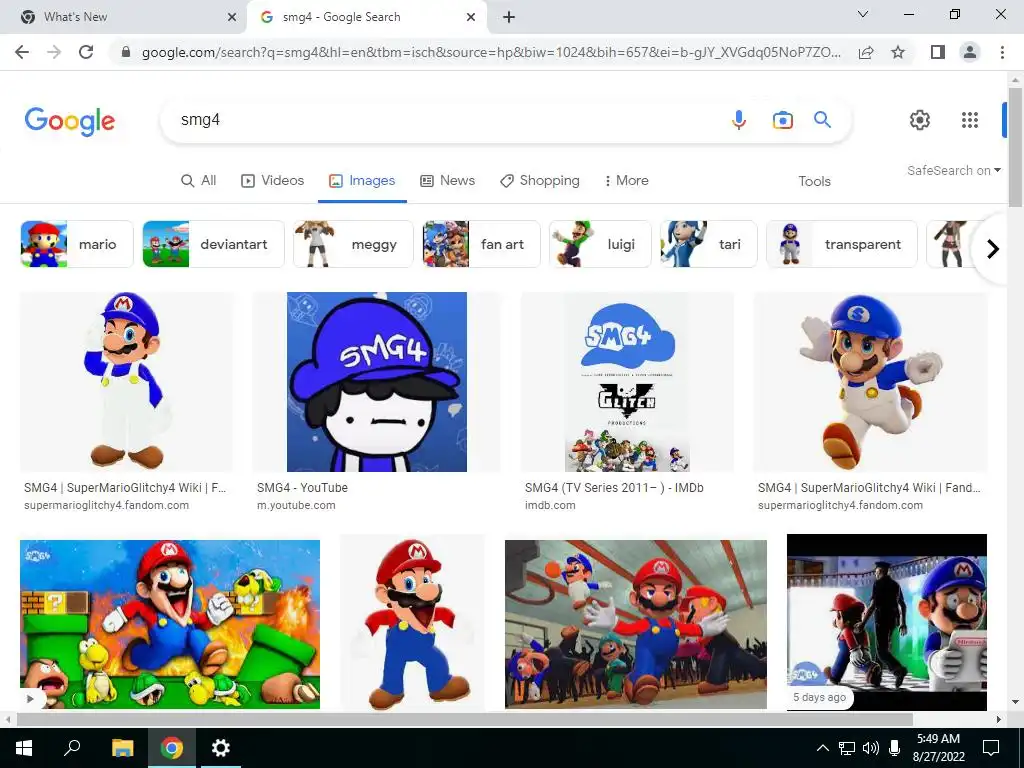Close the smg4 Google Search tab
The width and height of the screenshot is (1024, 768).
pyautogui.click(x=471, y=18)
